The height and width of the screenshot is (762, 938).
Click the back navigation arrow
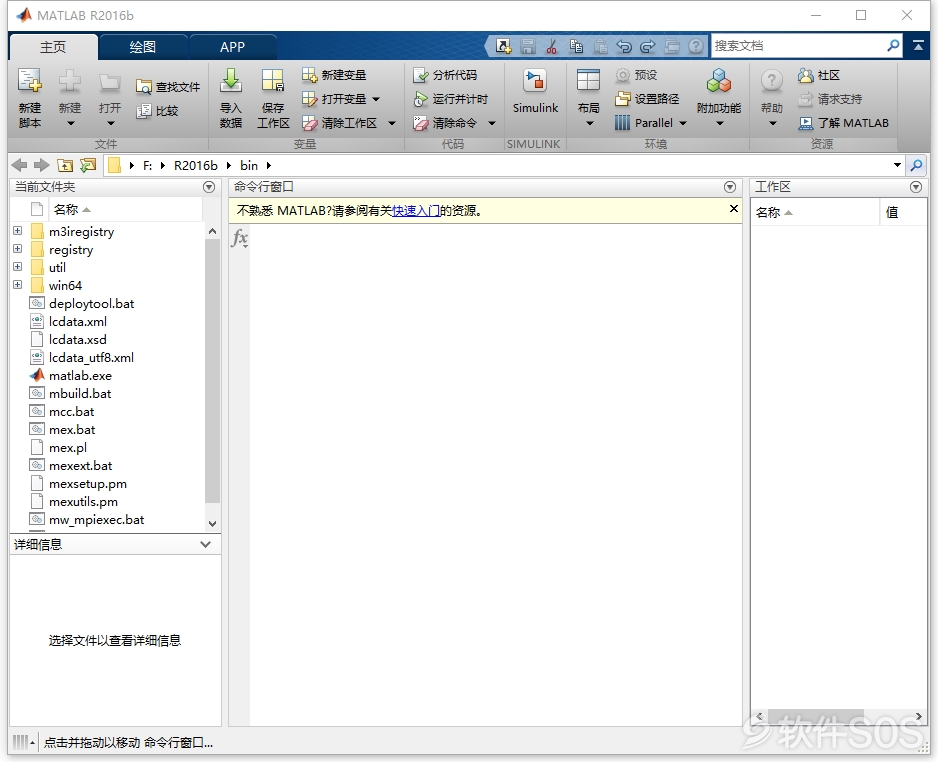point(19,166)
